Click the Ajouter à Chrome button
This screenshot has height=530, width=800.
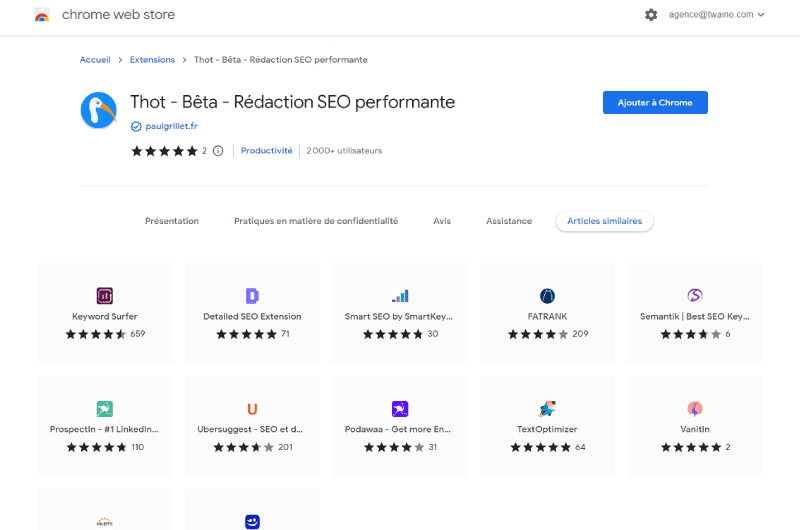pos(655,103)
